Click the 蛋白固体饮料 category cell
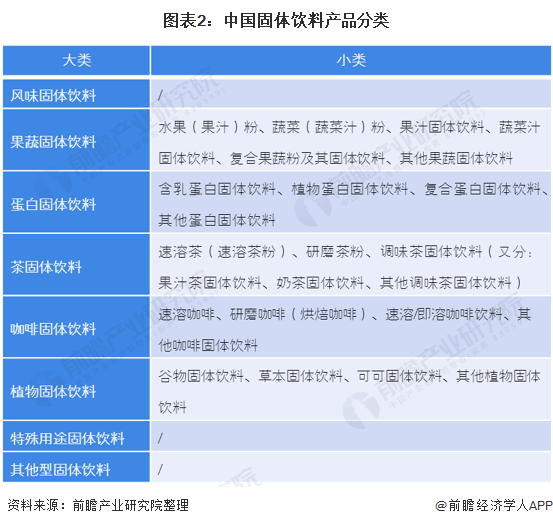This screenshot has height=526, width=553. [77, 202]
